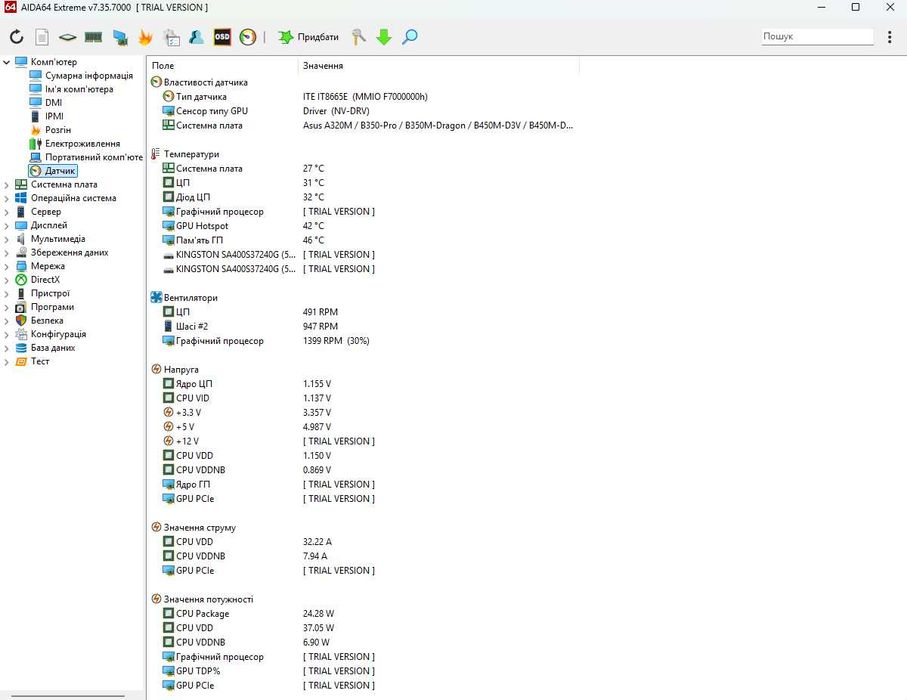Select Сумарна інформація in the tree
The height and width of the screenshot is (700, 907).
[88, 76]
